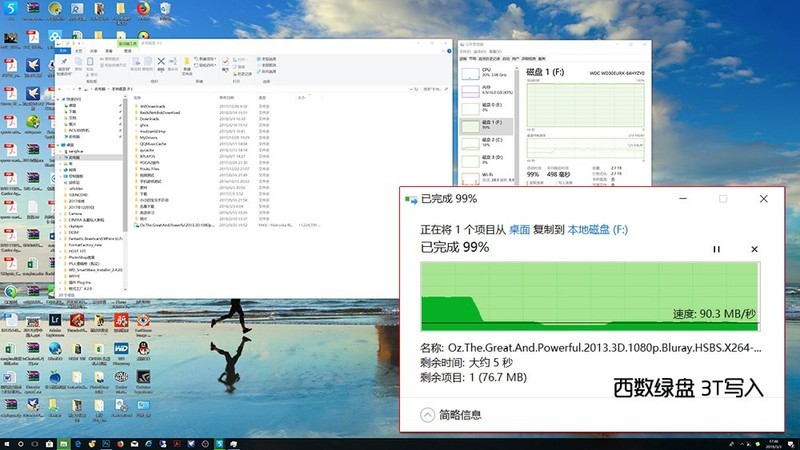This screenshot has width=800, height=450.
Task: Click the Paste icon in Explorer ribbon
Action: point(90,62)
